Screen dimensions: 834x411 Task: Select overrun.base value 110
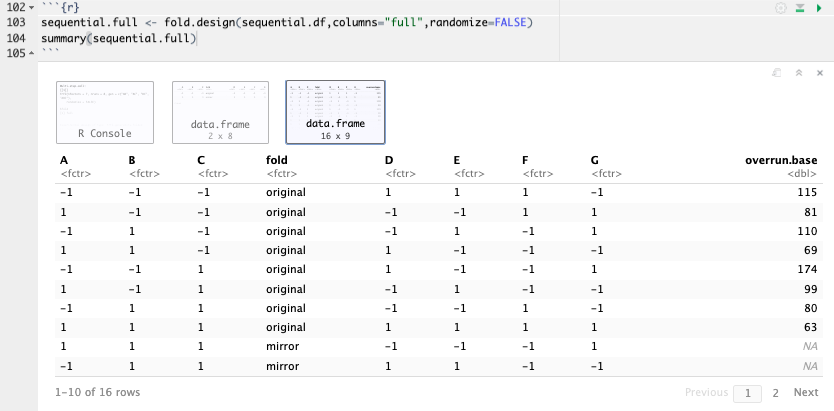pyautogui.click(x=807, y=231)
